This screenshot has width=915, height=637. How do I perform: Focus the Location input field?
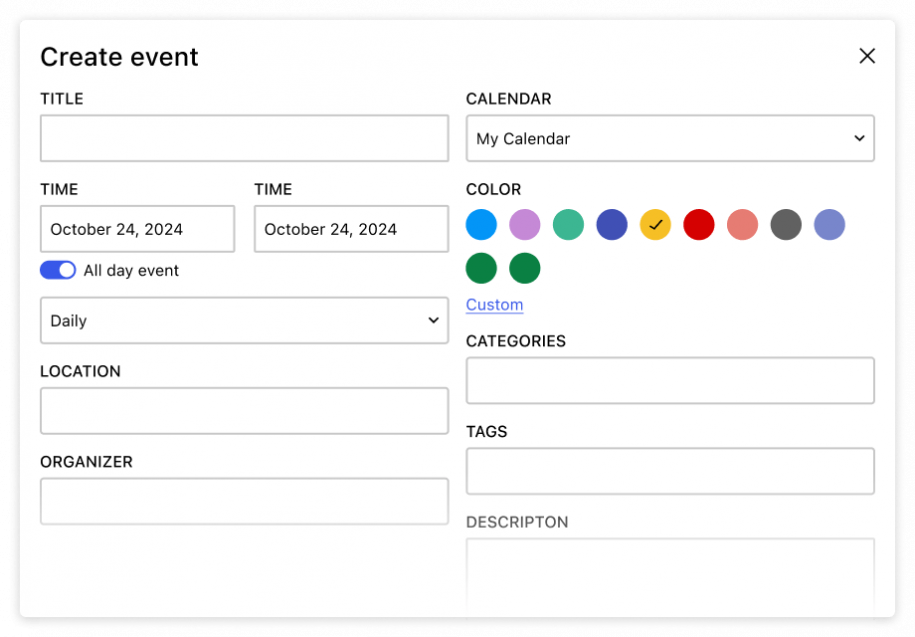(244, 411)
